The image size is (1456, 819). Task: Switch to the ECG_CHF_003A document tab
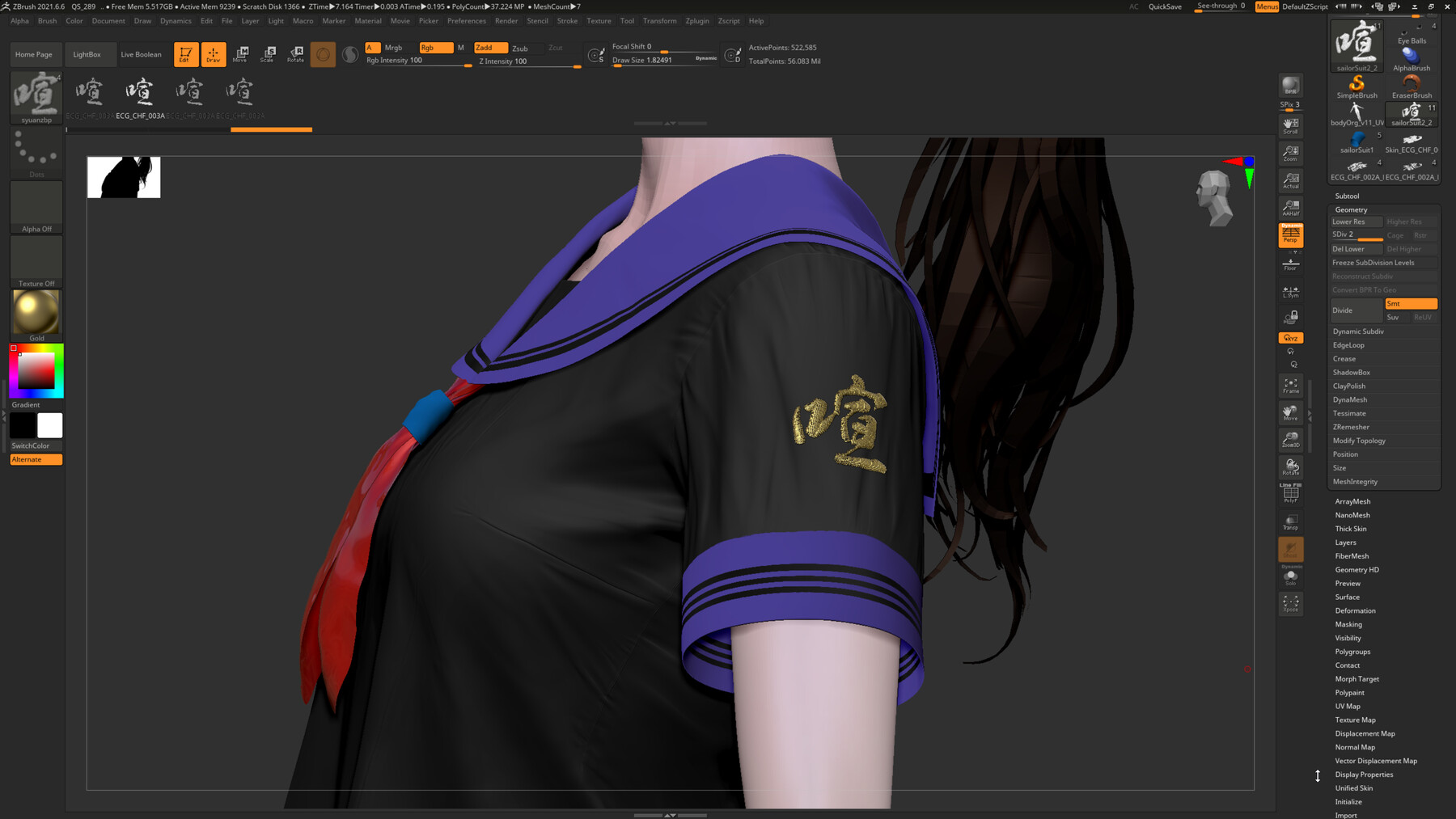(141, 93)
